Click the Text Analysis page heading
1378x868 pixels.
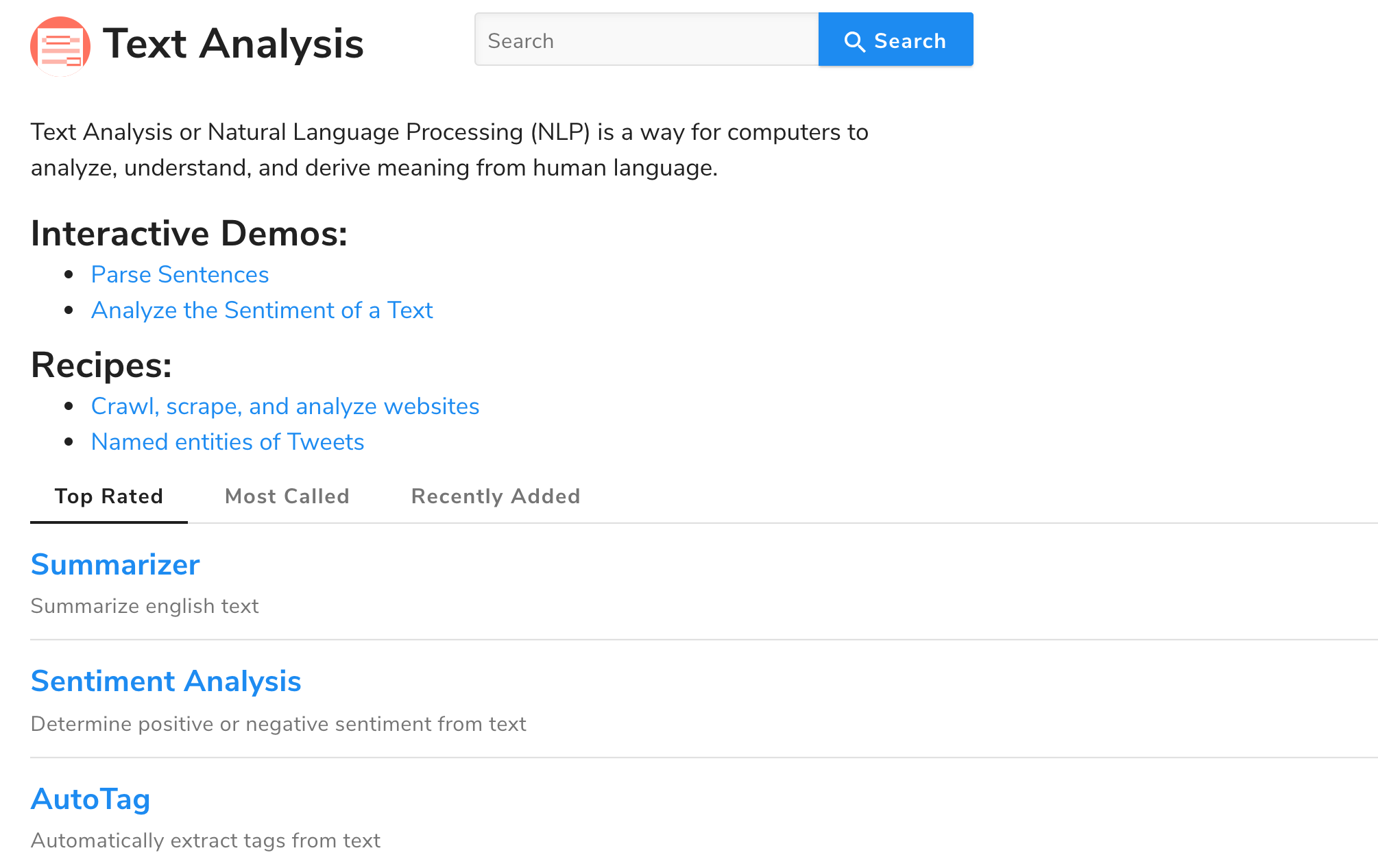tap(233, 44)
